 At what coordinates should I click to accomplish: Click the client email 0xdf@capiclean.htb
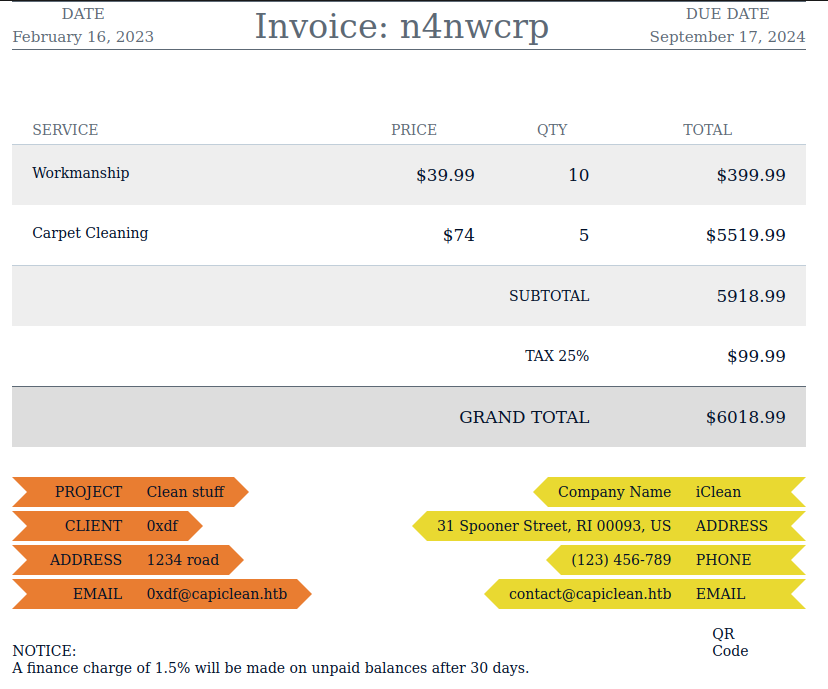[217, 594]
